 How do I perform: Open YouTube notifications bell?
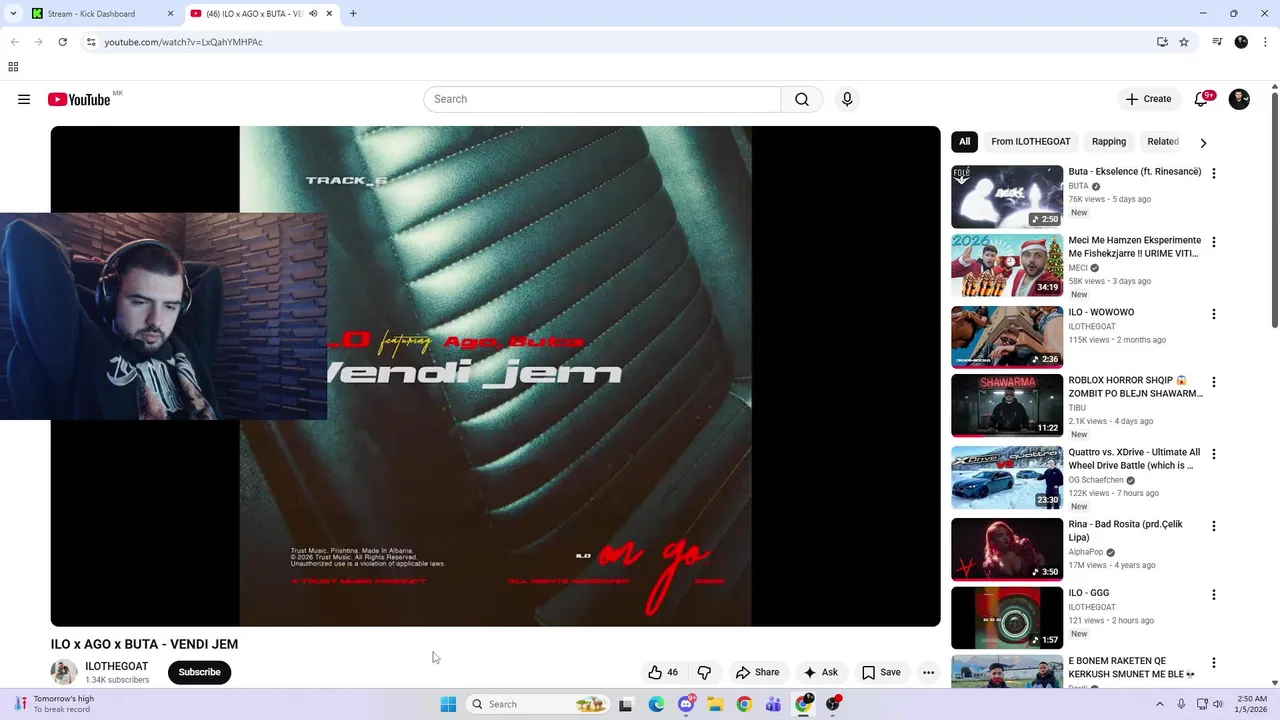tap(1201, 99)
